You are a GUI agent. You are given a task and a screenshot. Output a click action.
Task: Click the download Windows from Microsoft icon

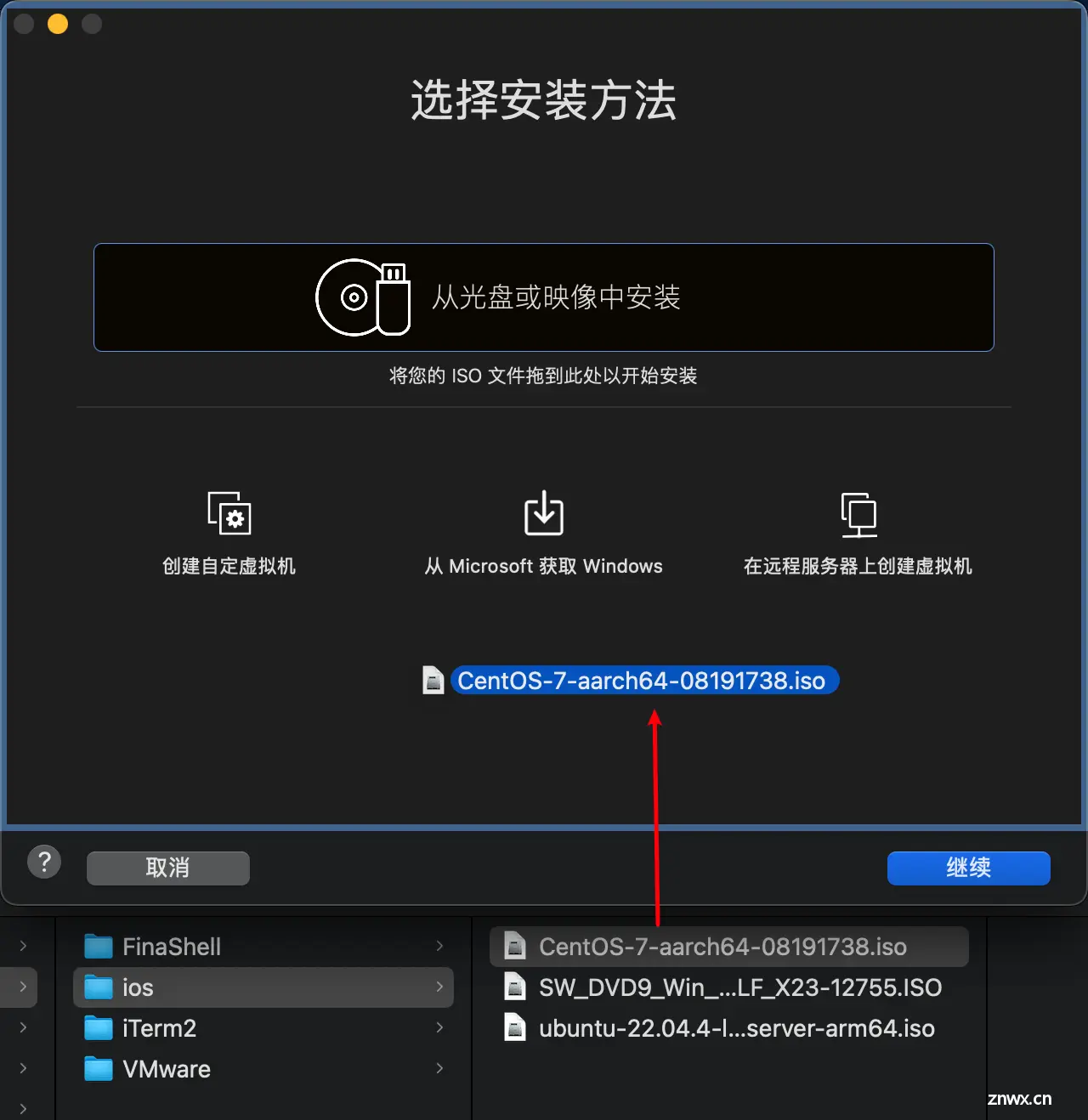coord(544,512)
